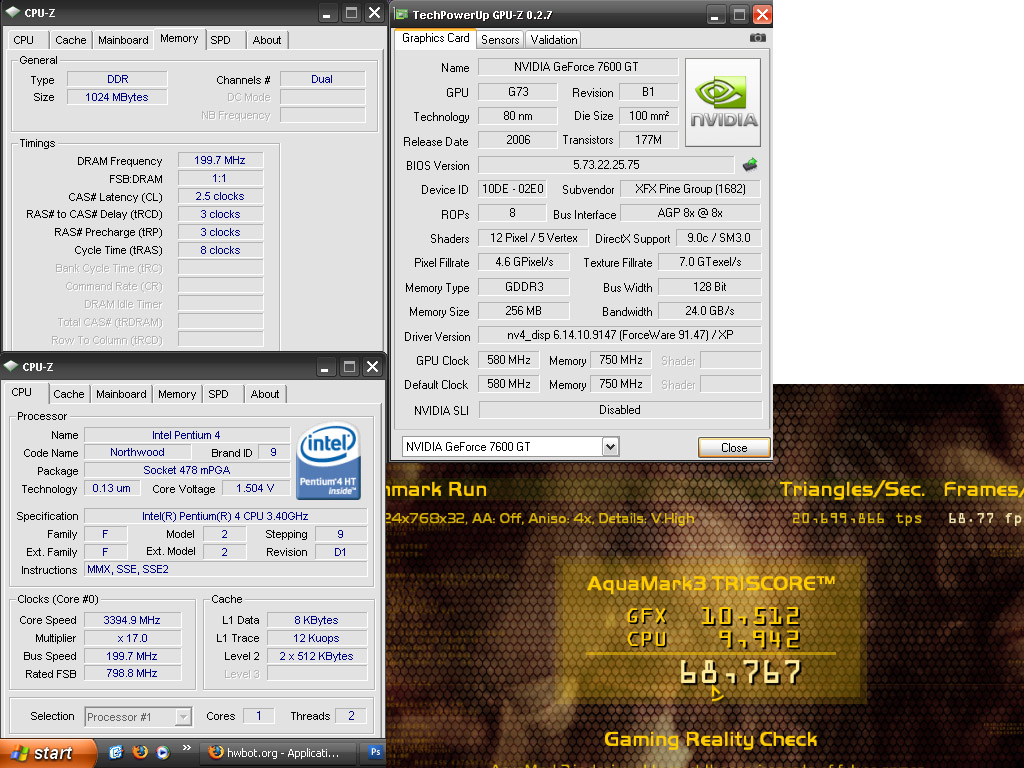Open Mainboard tab in lower CPU-Z window
This screenshot has width=1024, height=768.
tap(121, 394)
